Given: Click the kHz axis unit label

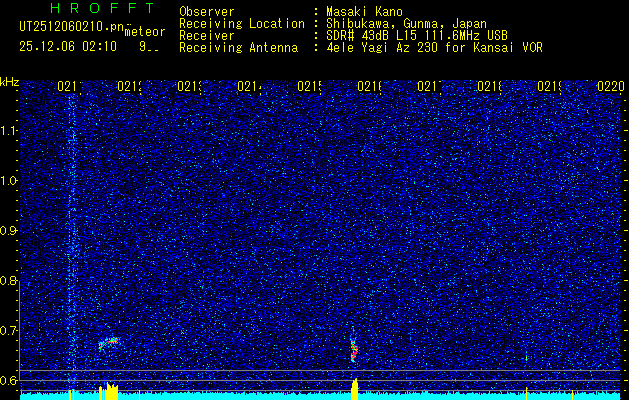Looking at the screenshot, I should coord(9,82).
